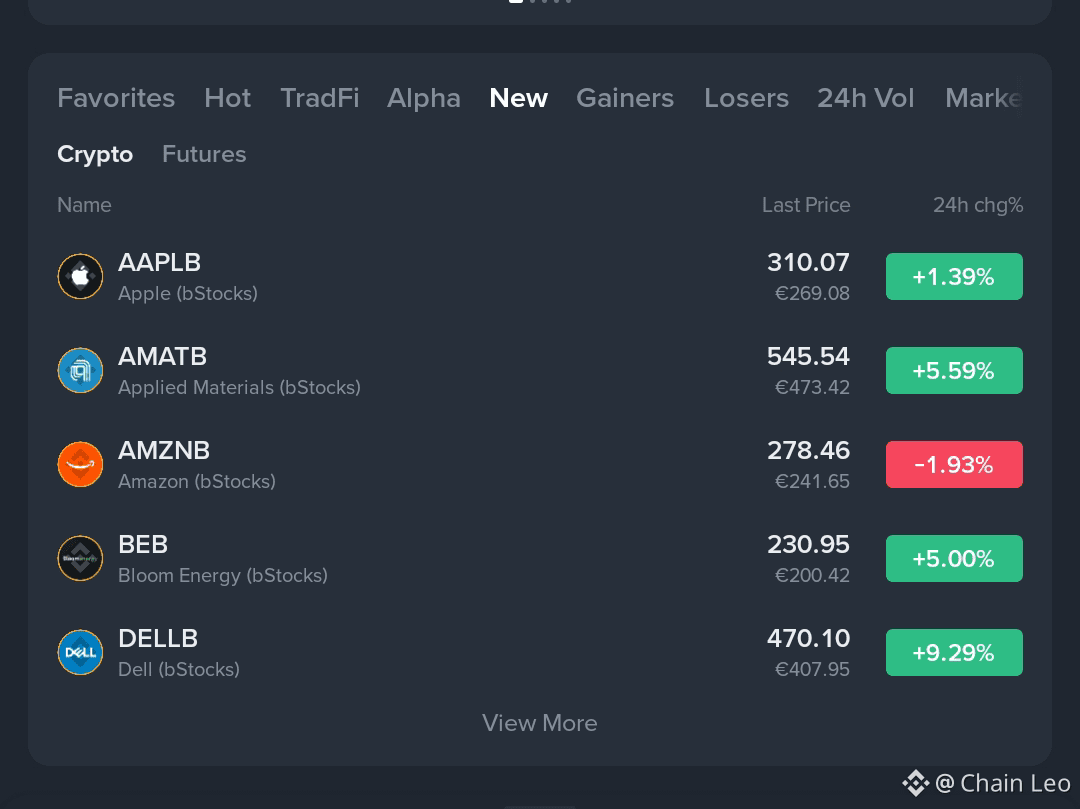The height and width of the screenshot is (809, 1080).
Task: Click the Bloom Energy BEB icon
Action: [x=80, y=558]
